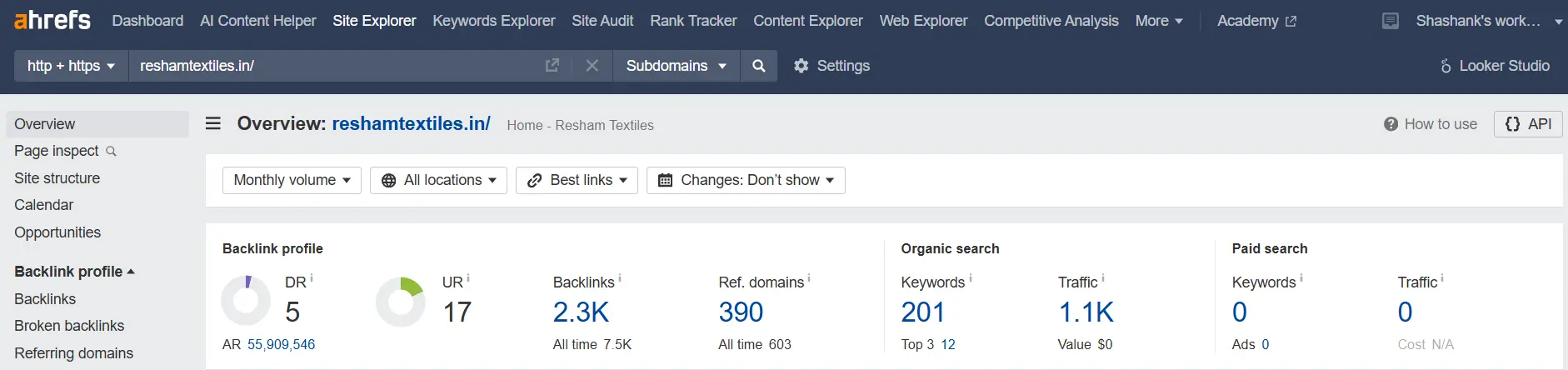
Task: Open All locations dropdown
Action: [x=438, y=180]
